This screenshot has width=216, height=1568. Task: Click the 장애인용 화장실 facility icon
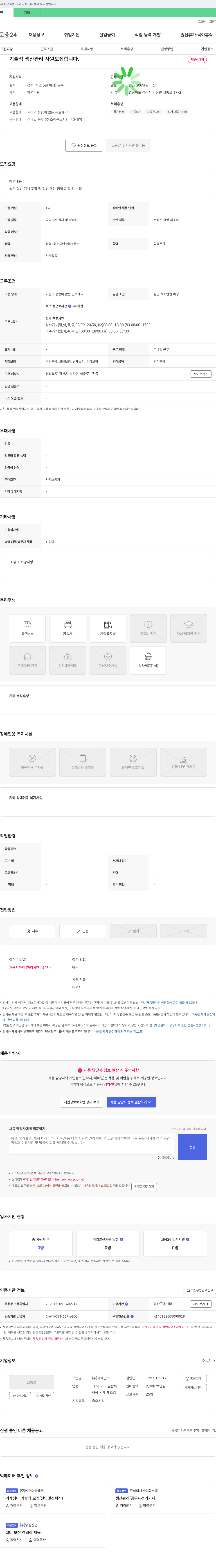pyautogui.click(x=133, y=762)
